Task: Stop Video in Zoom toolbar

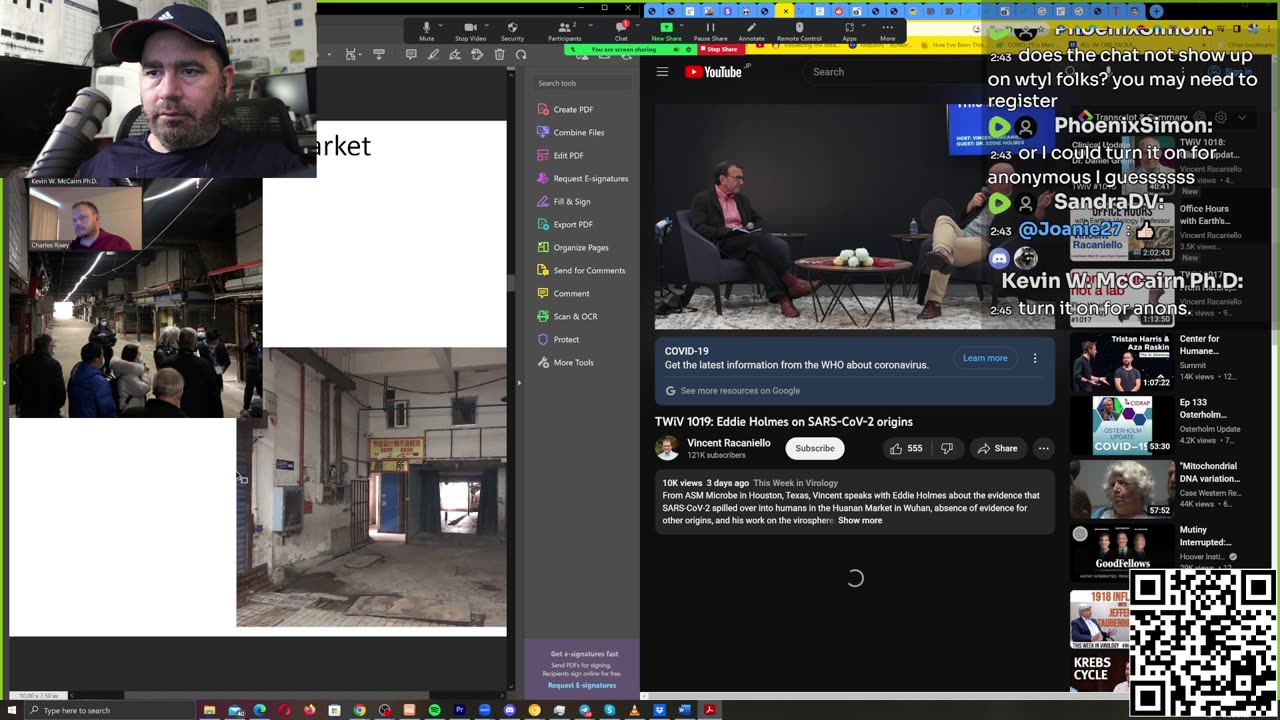Action: coord(470,31)
